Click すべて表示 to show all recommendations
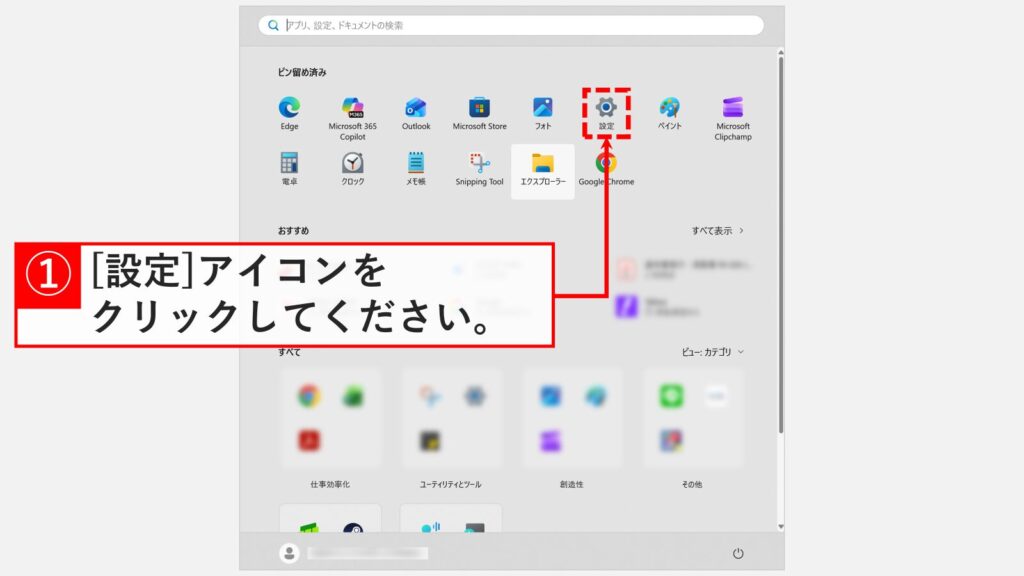This screenshot has height=576, width=1024. [716, 228]
